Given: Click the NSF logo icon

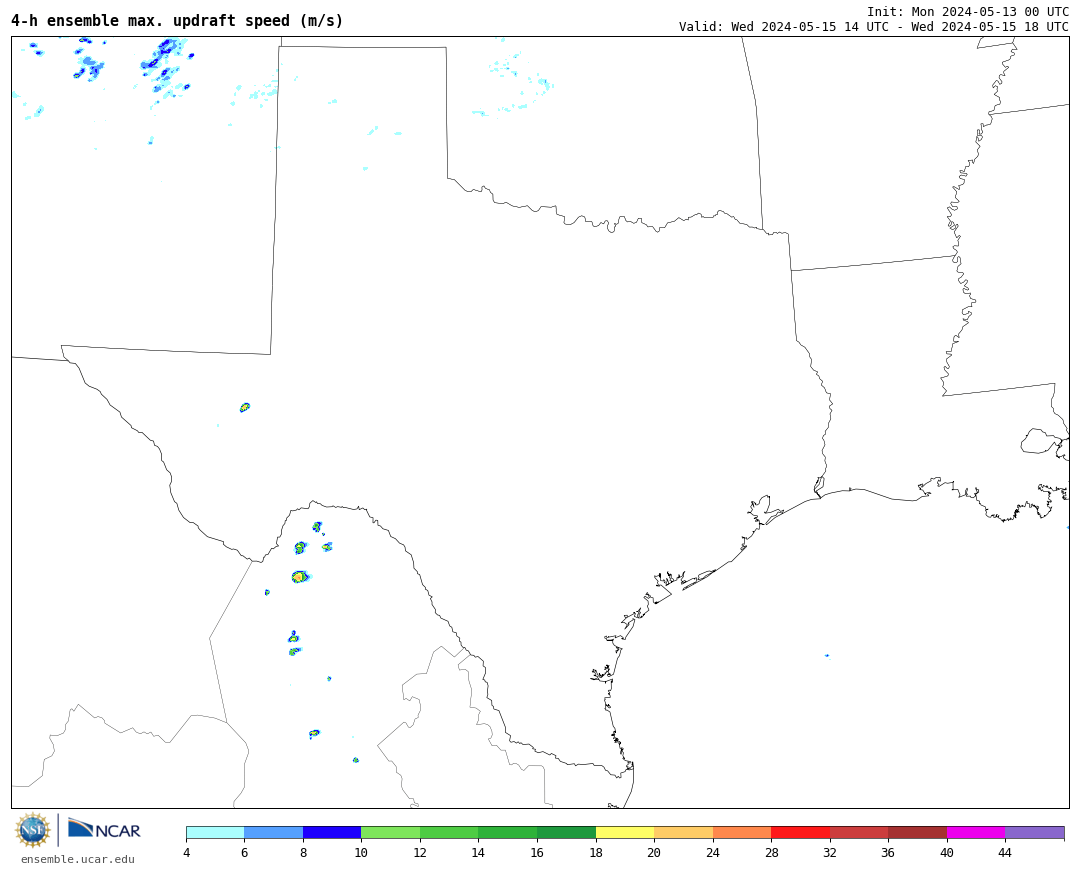Looking at the screenshot, I should point(32,830).
